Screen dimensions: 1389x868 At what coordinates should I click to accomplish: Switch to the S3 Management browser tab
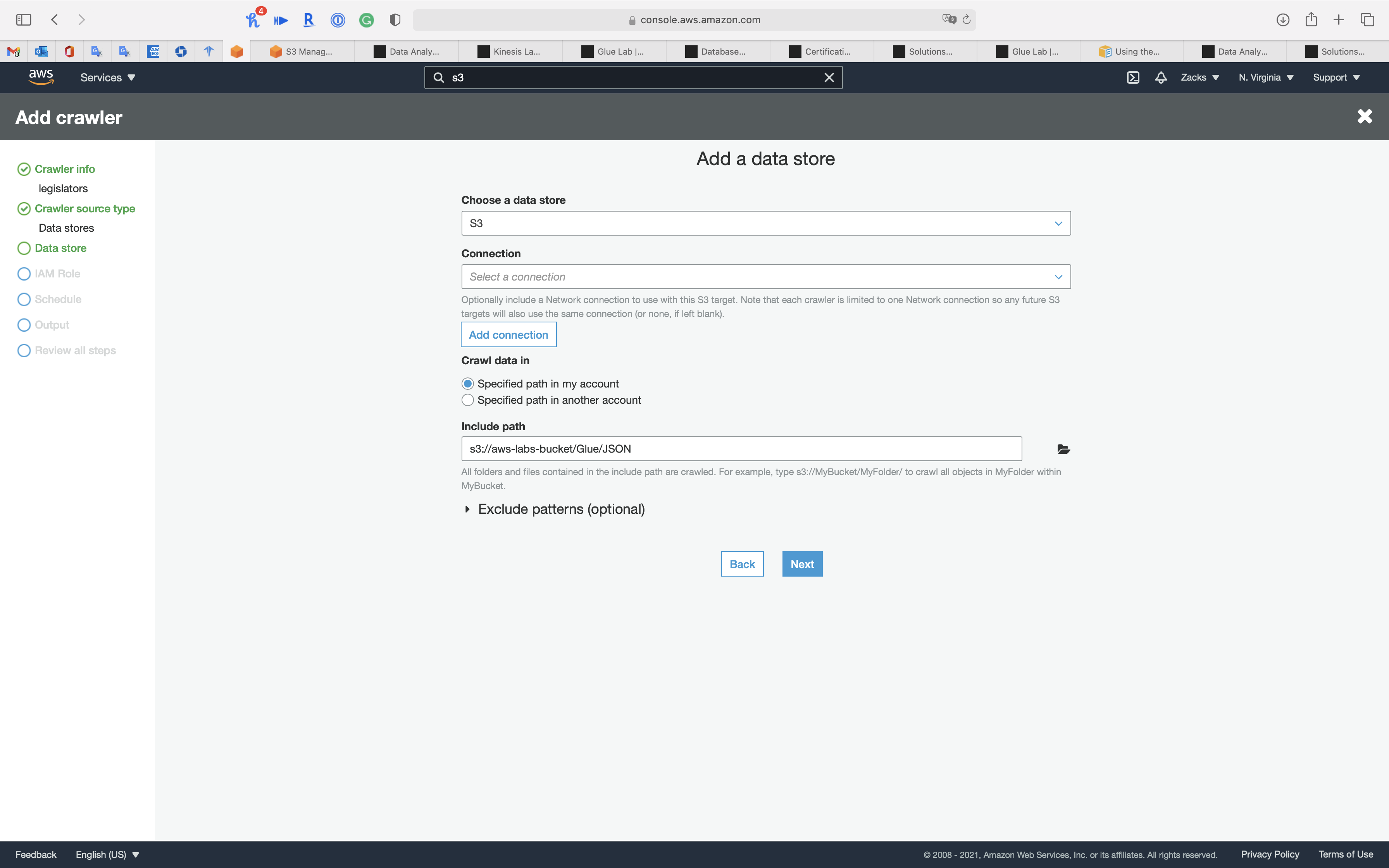pyautogui.click(x=302, y=52)
